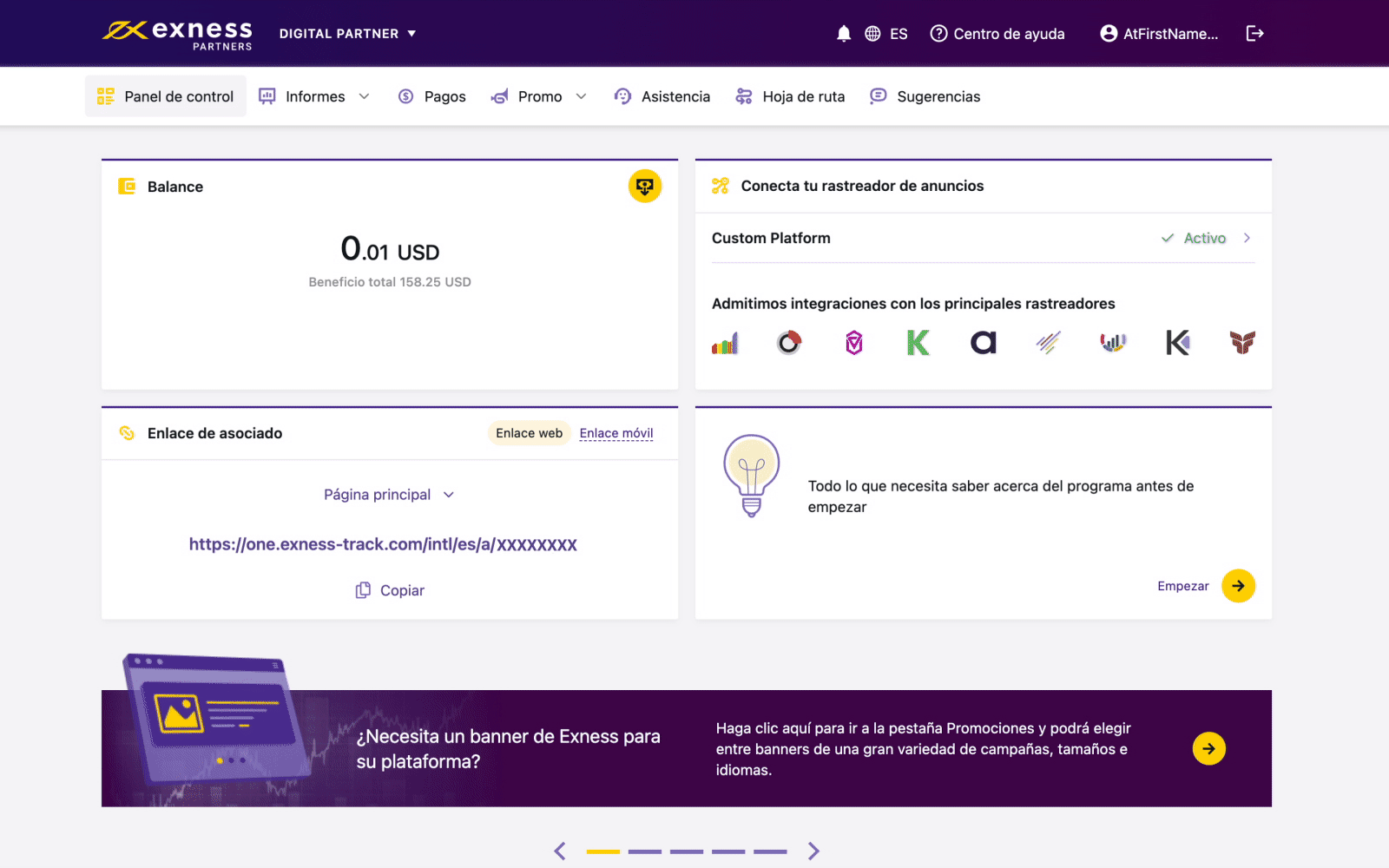Open the Panel de control tab
The width and height of the screenshot is (1389, 868).
(x=166, y=96)
